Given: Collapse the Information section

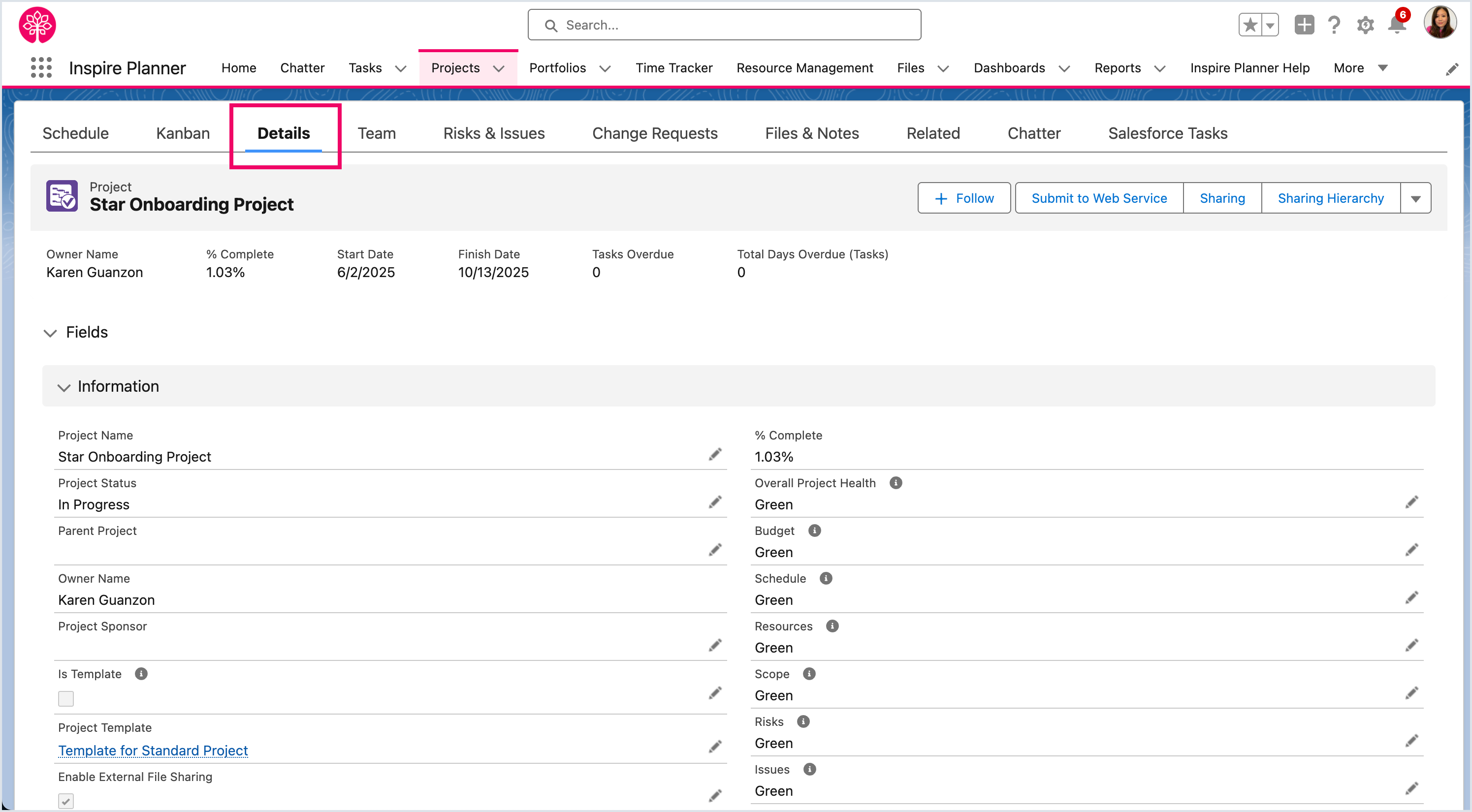Looking at the screenshot, I should [x=64, y=387].
